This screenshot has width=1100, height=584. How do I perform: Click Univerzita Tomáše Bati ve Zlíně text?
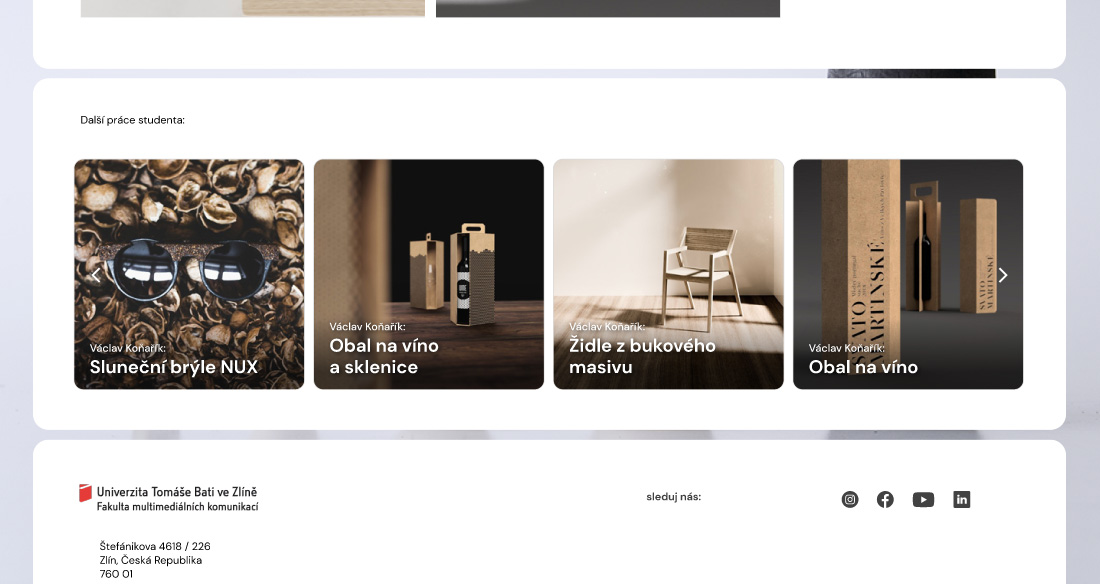(177, 492)
